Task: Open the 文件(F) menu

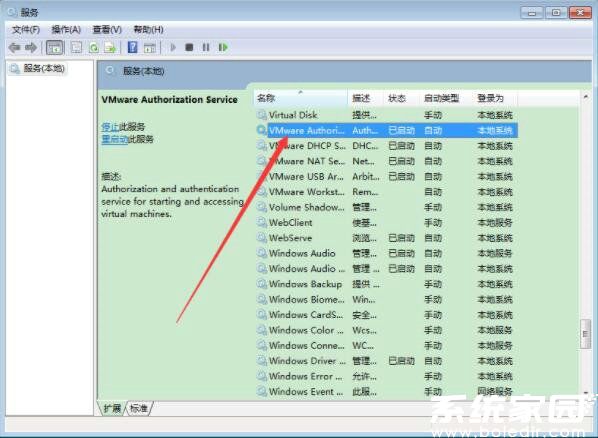Action: point(26,30)
